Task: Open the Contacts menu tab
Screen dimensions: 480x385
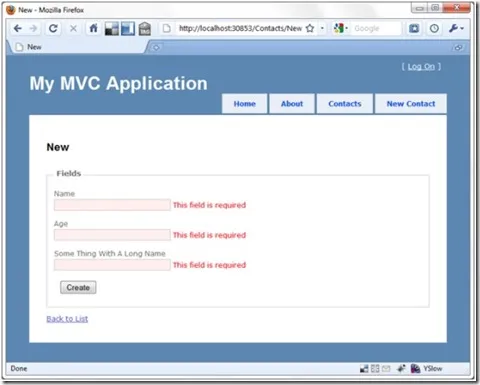Action: coord(345,104)
